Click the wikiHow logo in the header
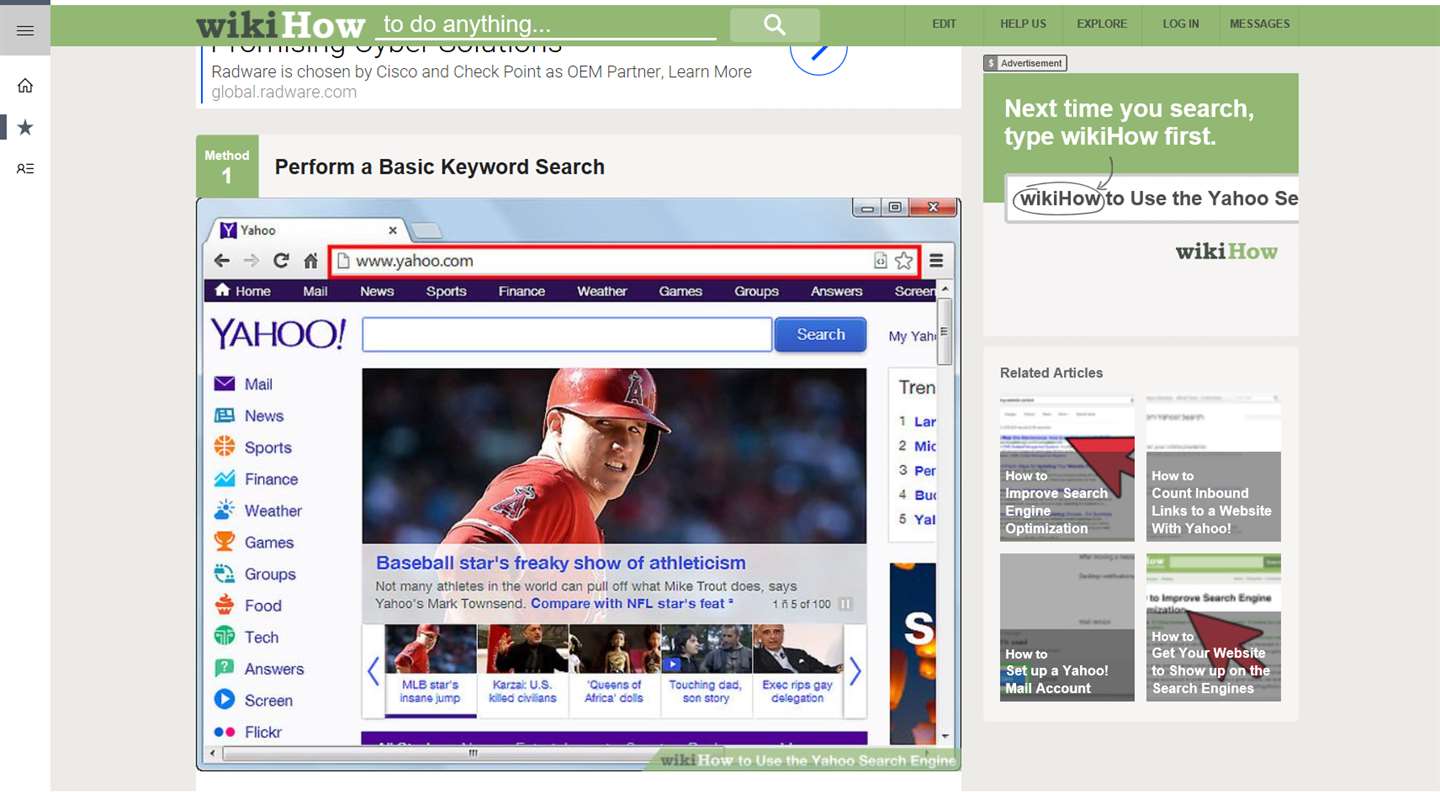 point(281,24)
